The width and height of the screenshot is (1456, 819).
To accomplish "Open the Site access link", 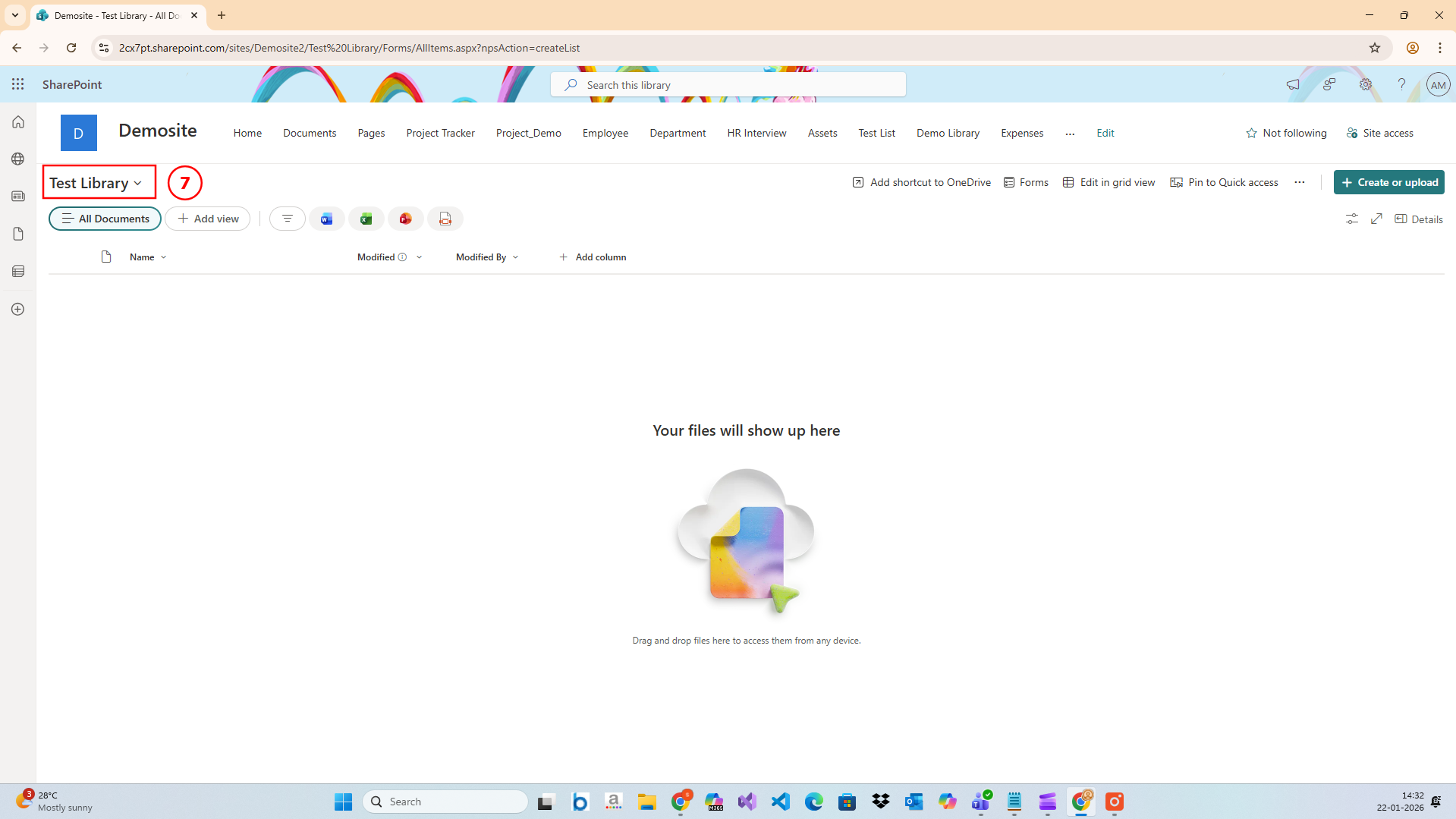I will [1380, 133].
